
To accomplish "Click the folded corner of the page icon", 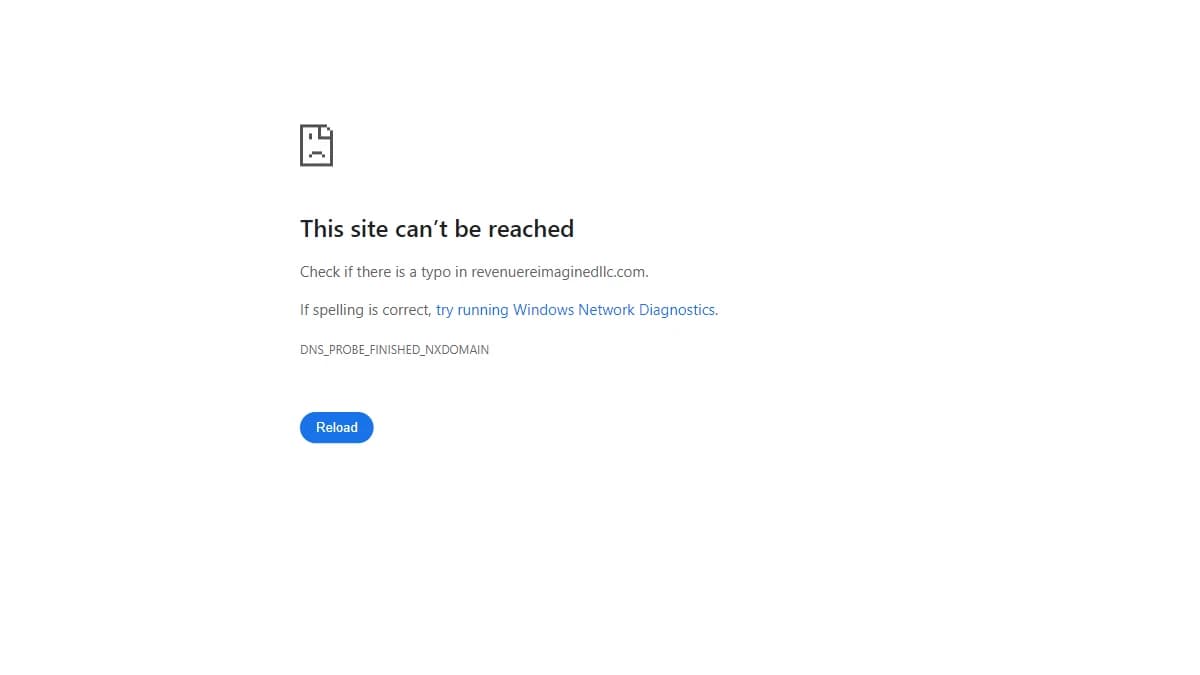I will point(326,131).
